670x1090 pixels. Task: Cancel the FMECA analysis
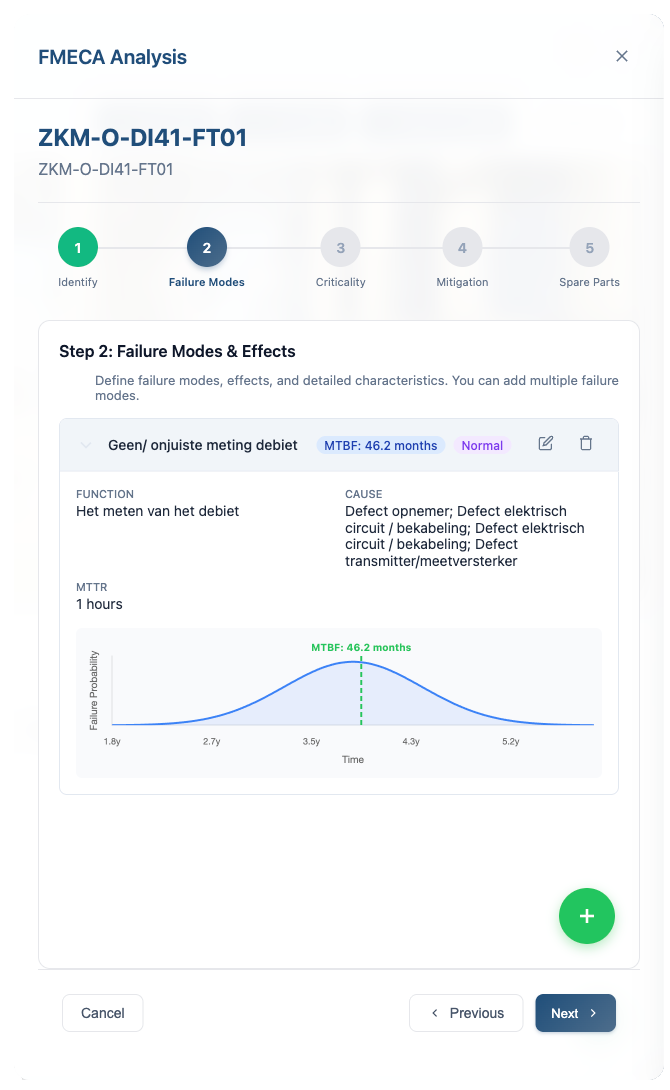(102, 1012)
